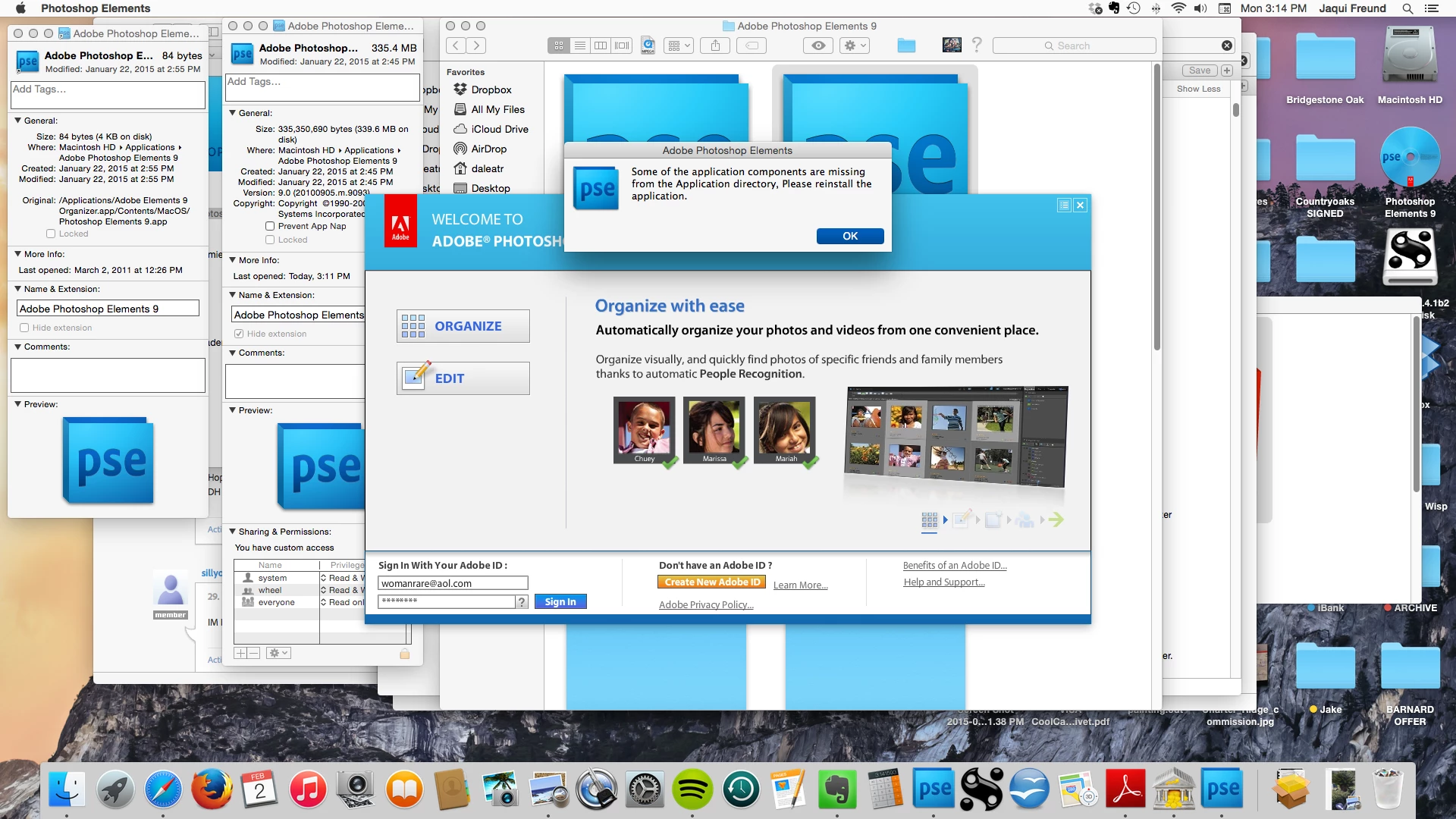Click the Create New Adobe ID button

[711, 582]
